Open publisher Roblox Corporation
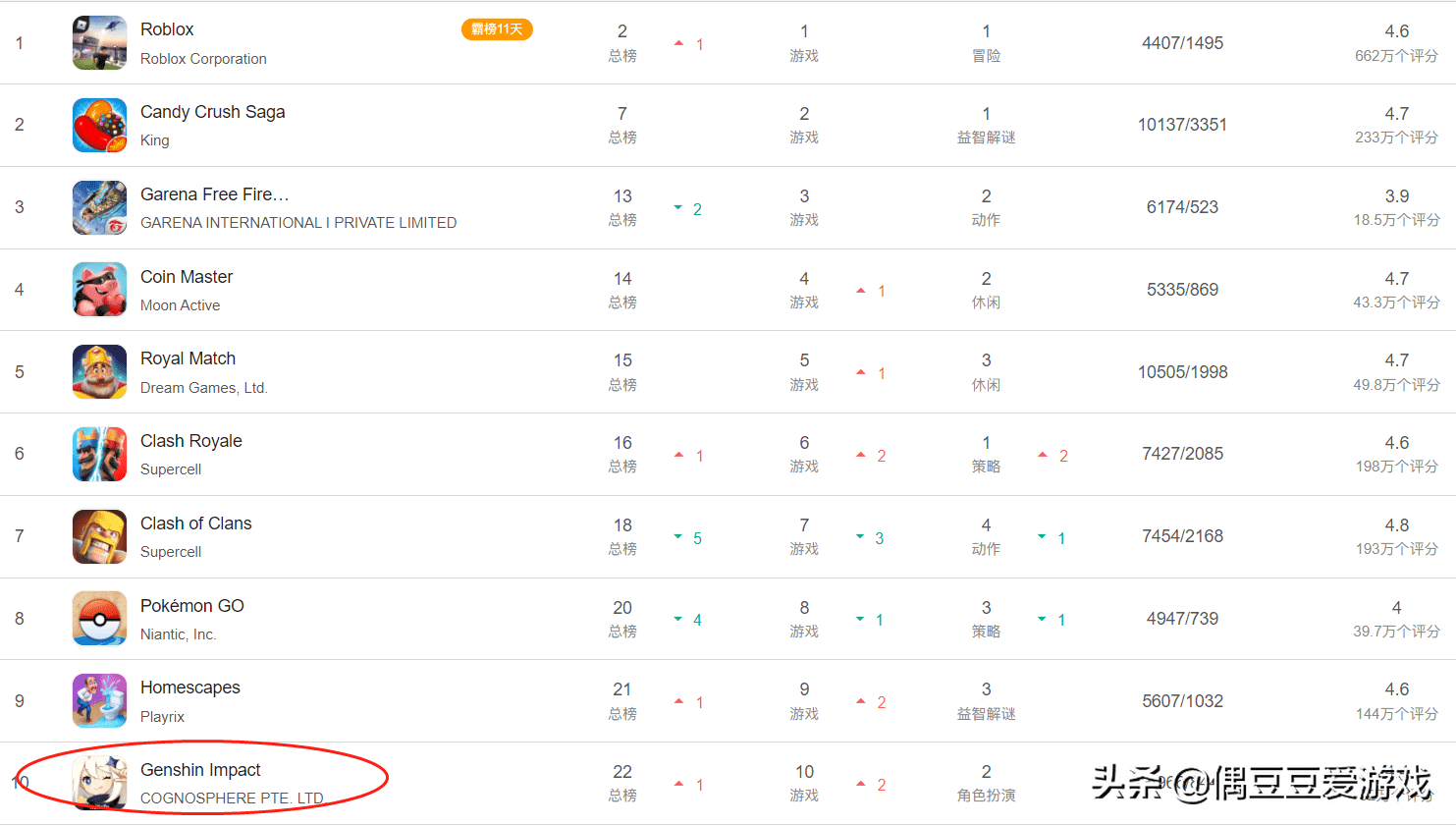The width and height of the screenshot is (1456, 826). click(203, 59)
